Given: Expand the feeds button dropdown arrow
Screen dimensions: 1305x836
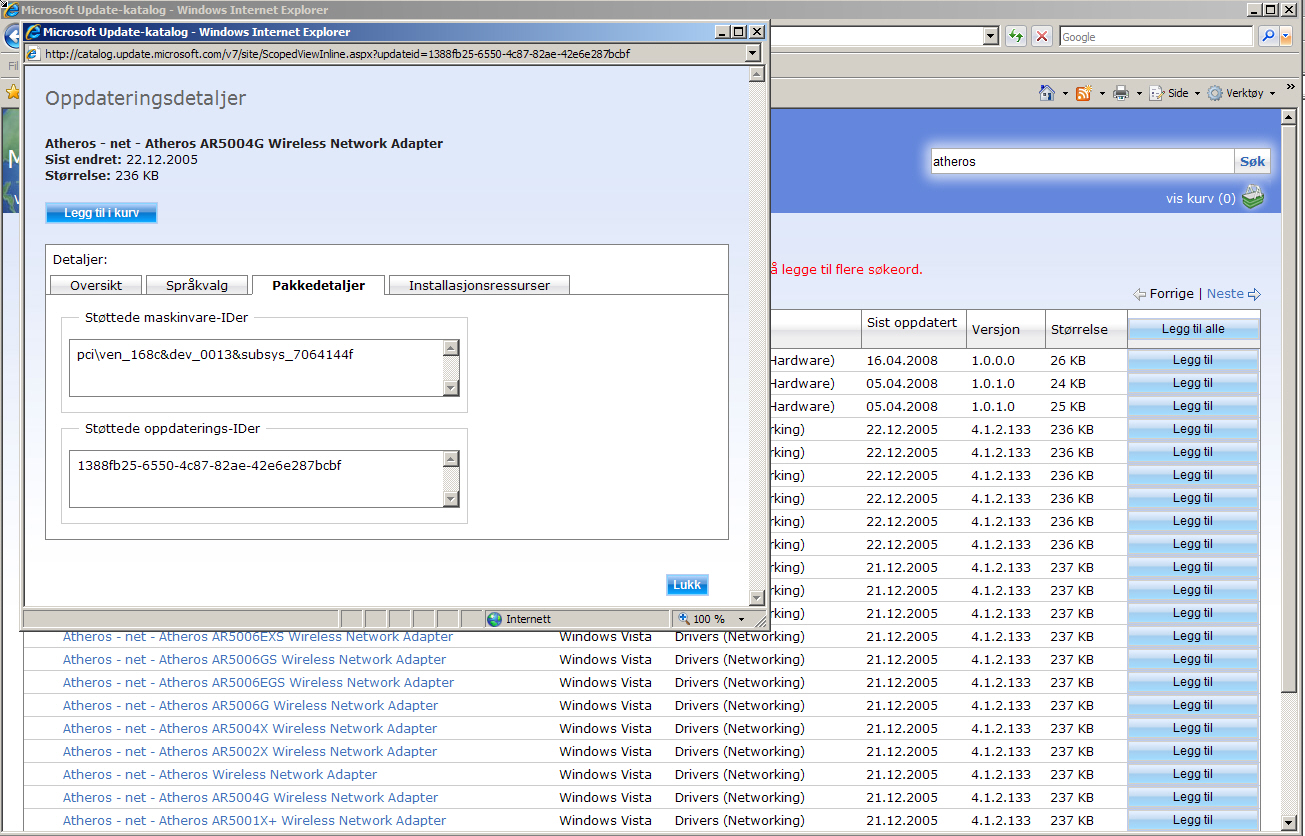Looking at the screenshot, I should (x=1101, y=93).
